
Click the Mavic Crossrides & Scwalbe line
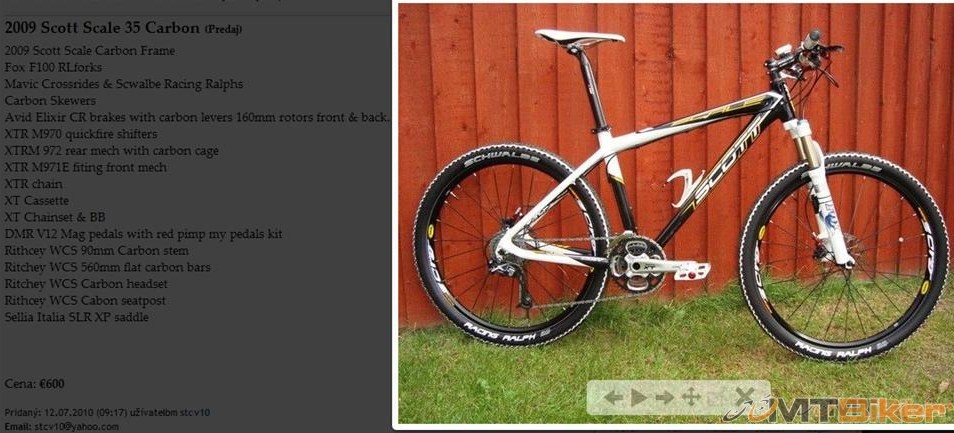click(124, 84)
